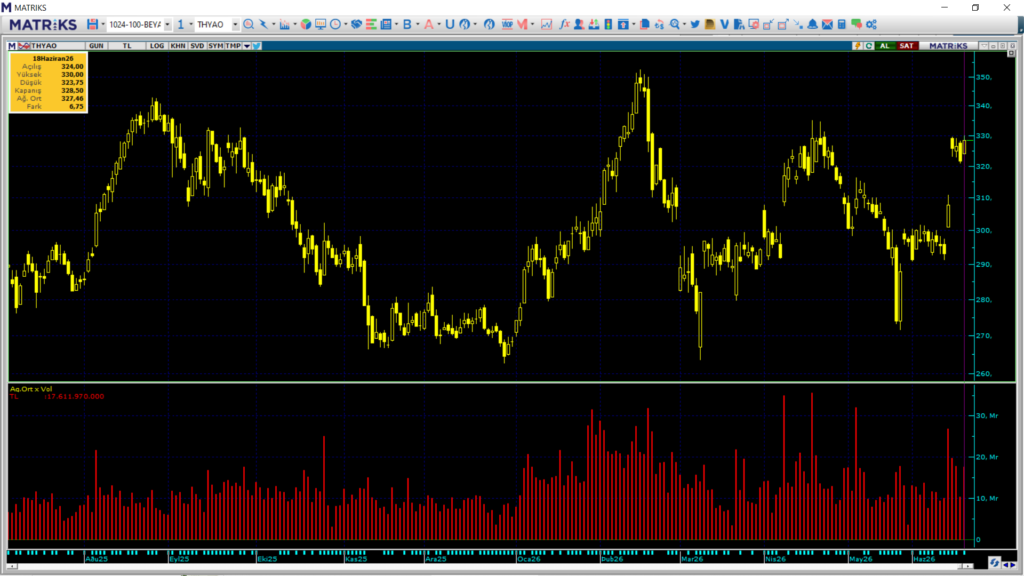
Task: Toggle LOG scale on the chart
Action: (157, 46)
